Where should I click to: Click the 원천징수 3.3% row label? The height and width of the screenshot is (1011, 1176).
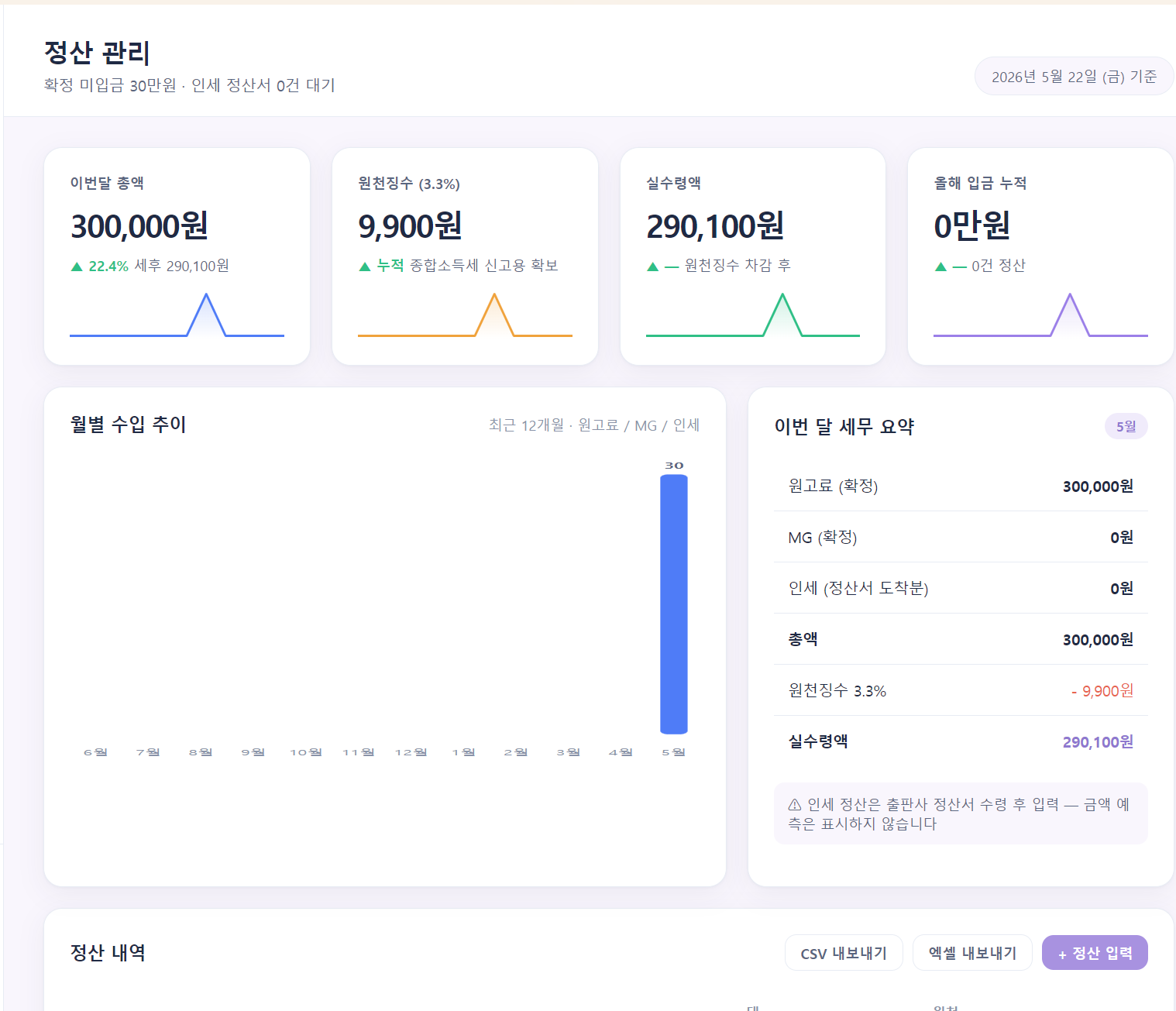(837, 690)
